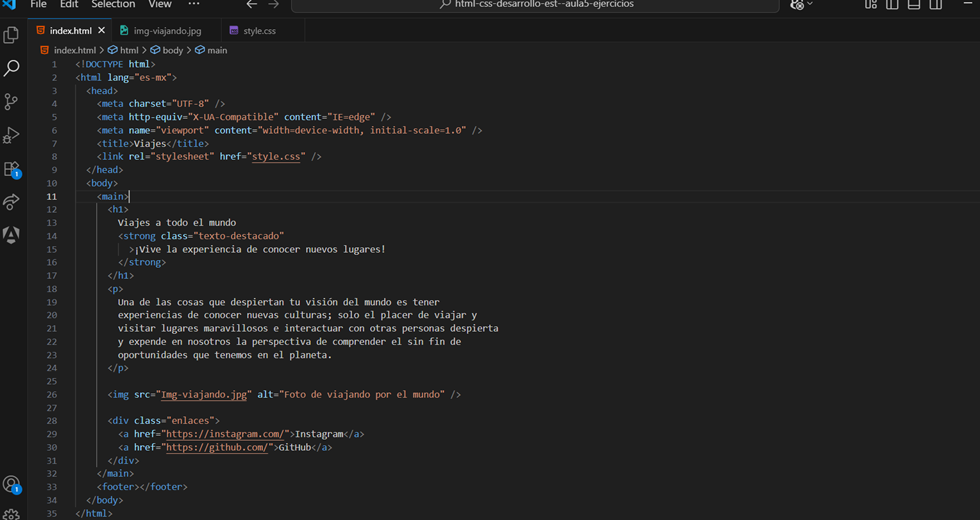Click the cube icon beside breadcrumb 'body'
The height and width of the screenshot is (520, 980).
pyautogui.click(x=155, y=50)
